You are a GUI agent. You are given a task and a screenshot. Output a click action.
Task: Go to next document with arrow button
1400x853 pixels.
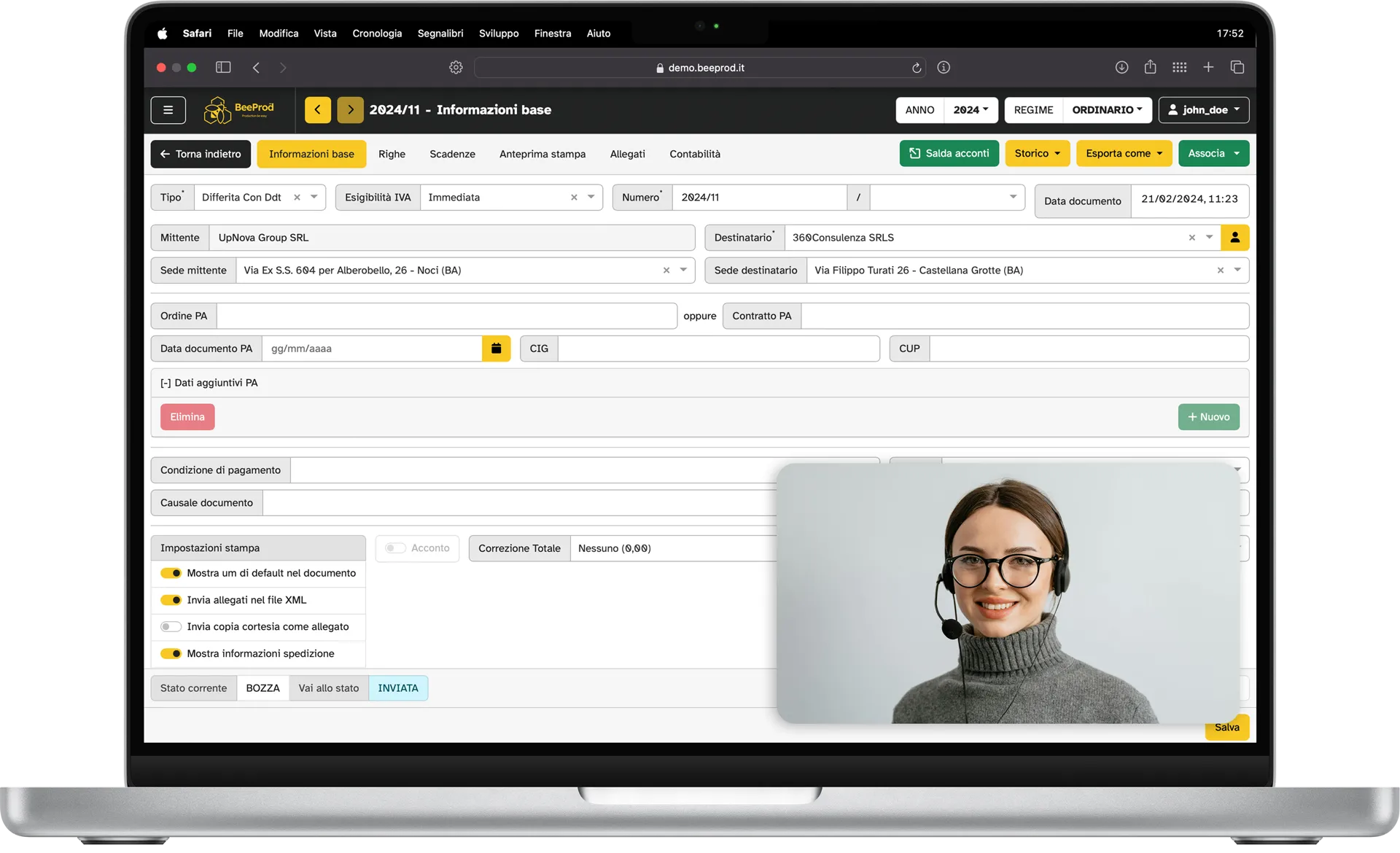tap(350, 110)
